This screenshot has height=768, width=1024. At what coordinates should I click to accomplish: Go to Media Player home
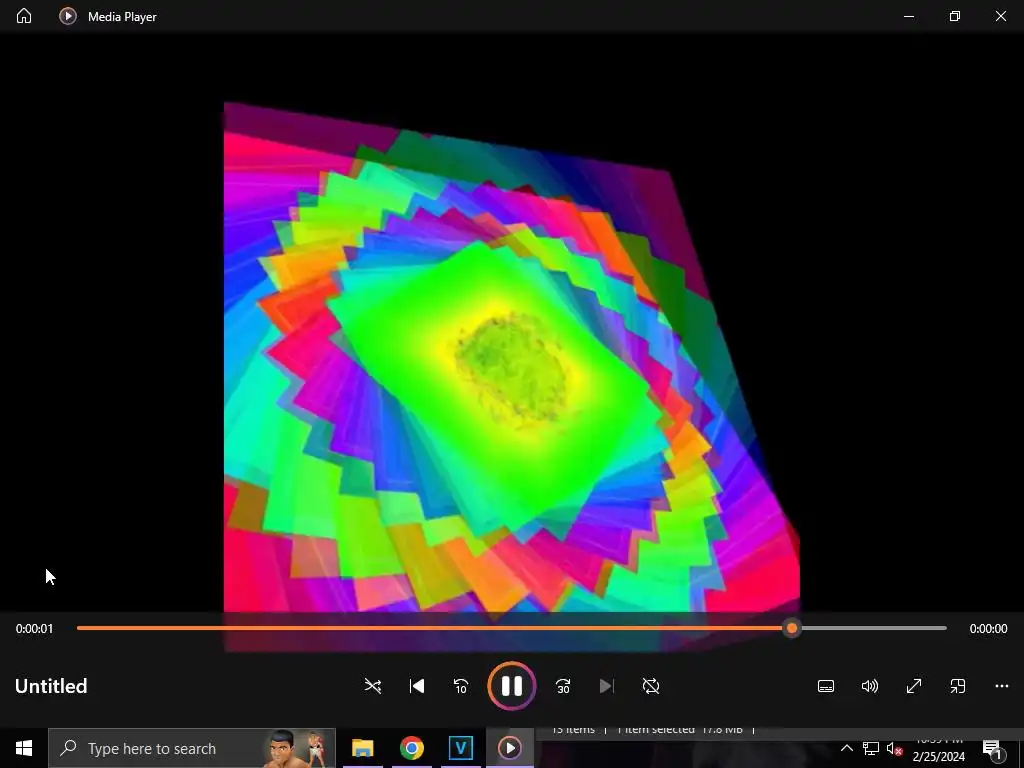point(24,16)
